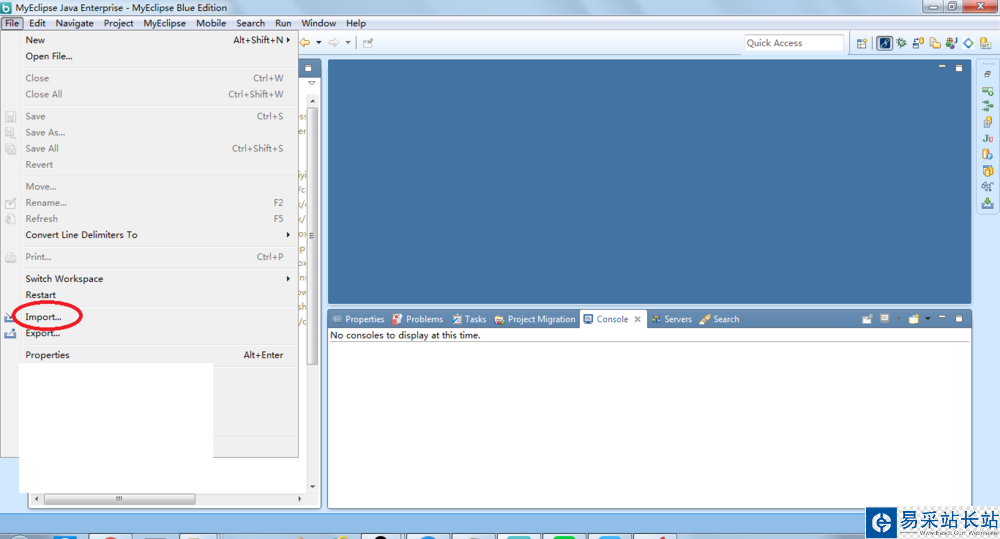Open the Edit menu
Image resolution: width=1000 pixels, height=539 pixels.
pos(37,23)
